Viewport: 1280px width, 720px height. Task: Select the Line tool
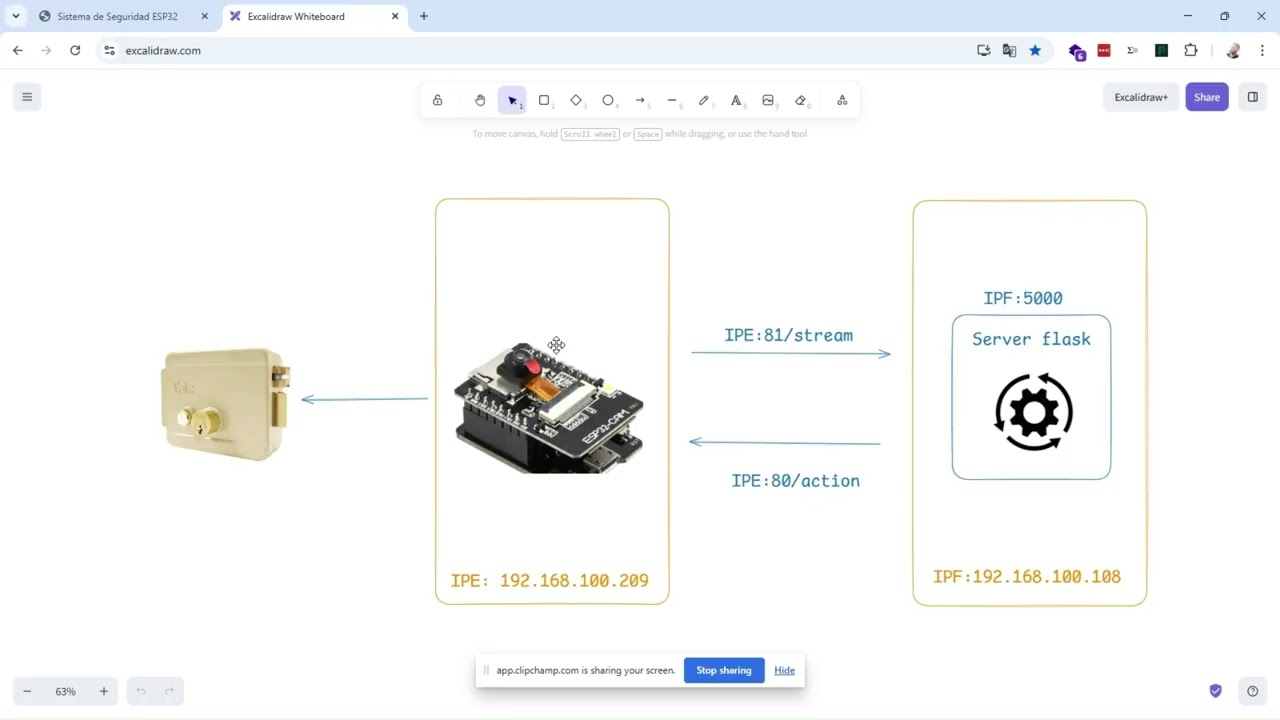[672, 100]
